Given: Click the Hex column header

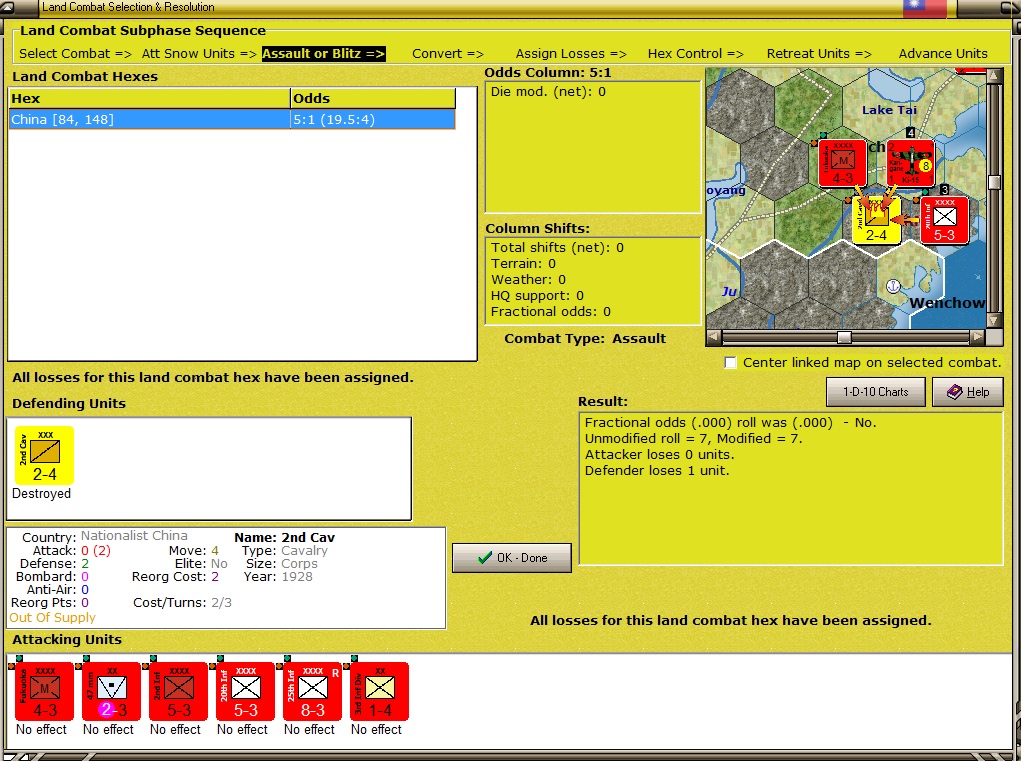Looking at the screenshot, I should 150,99.
